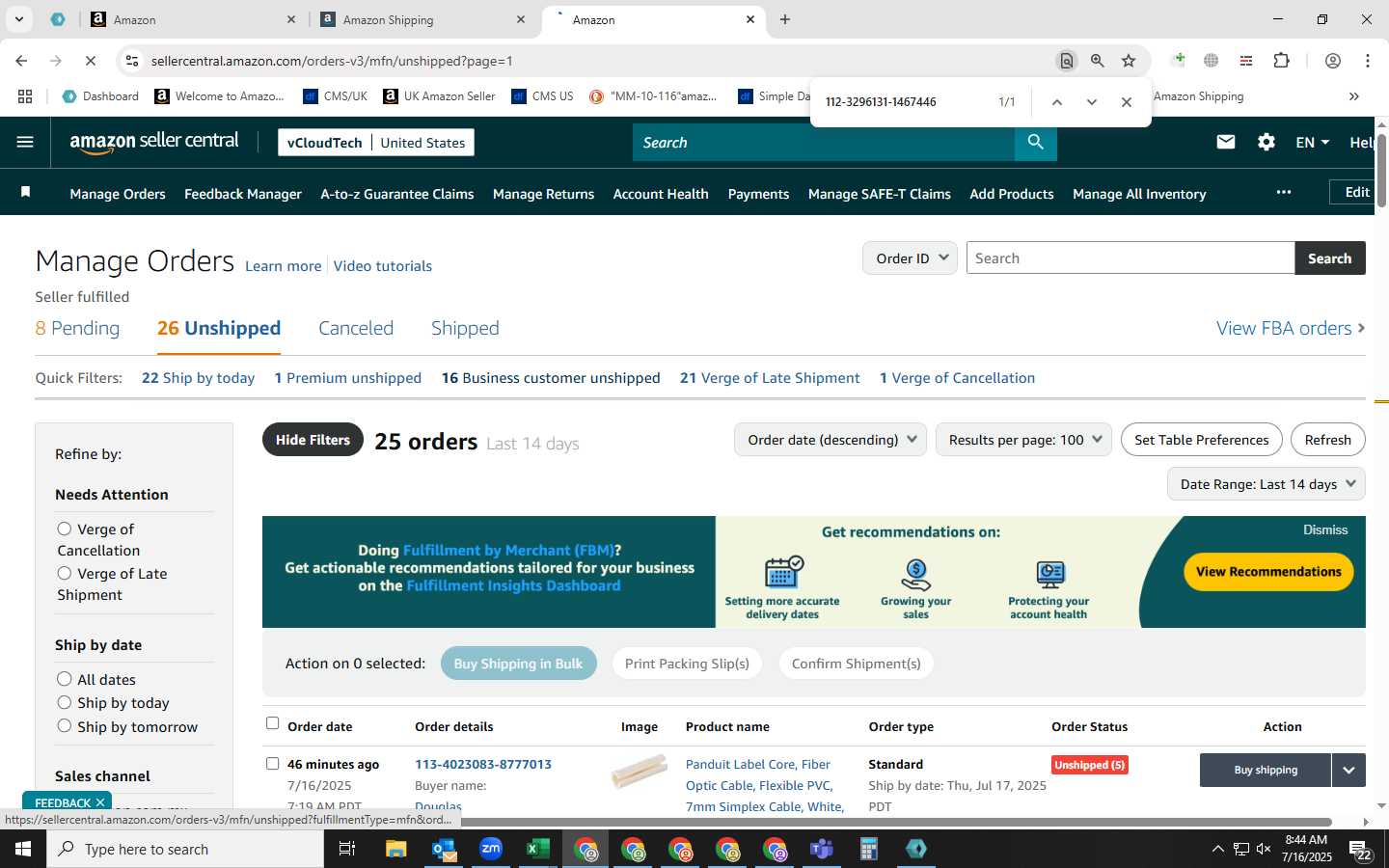This screenshot has height=868, width=1389.
Task: Open Microsoft Teams from the taskbar
Action: (821, 849)
